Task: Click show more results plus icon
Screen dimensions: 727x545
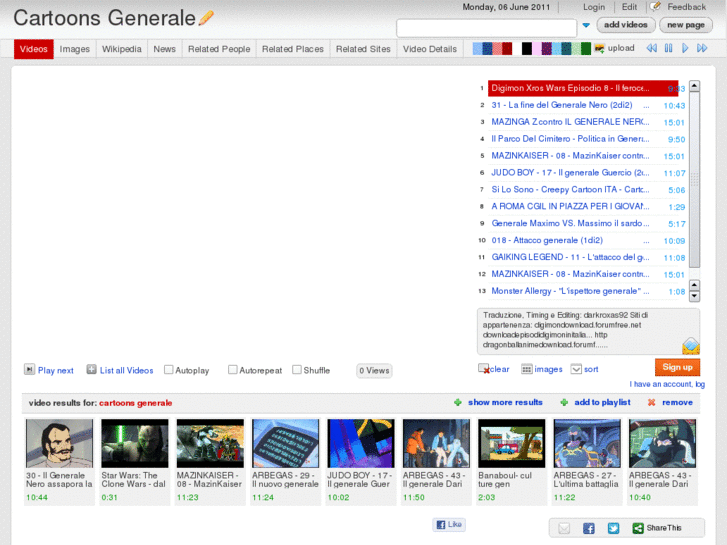Action: point(458,403)
